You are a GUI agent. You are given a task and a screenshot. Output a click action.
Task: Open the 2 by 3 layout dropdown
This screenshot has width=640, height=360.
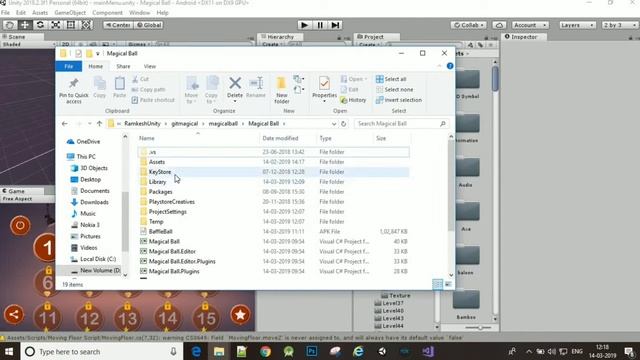(x=620, y=25)
